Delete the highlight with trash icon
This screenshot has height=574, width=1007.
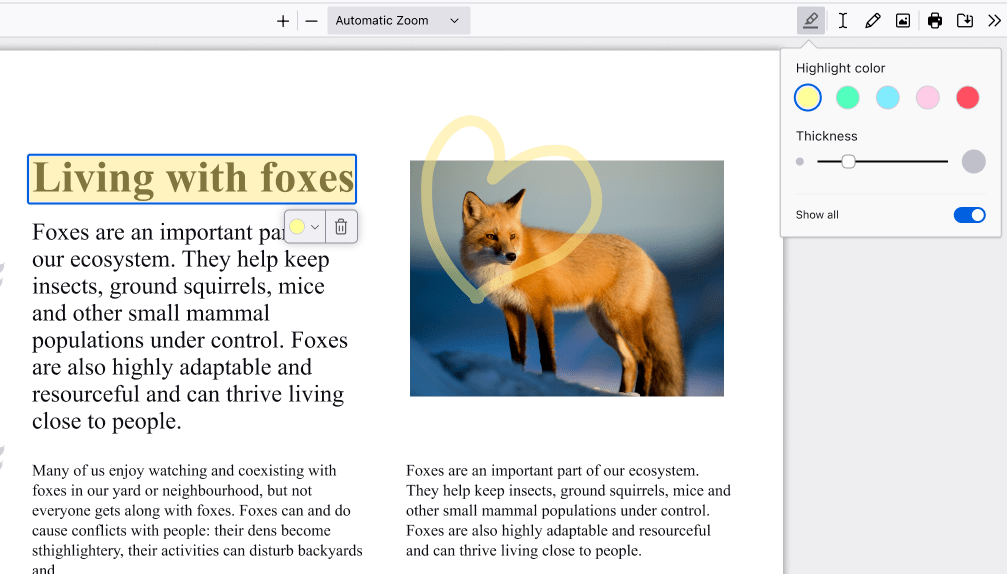(x=341, y=227)
